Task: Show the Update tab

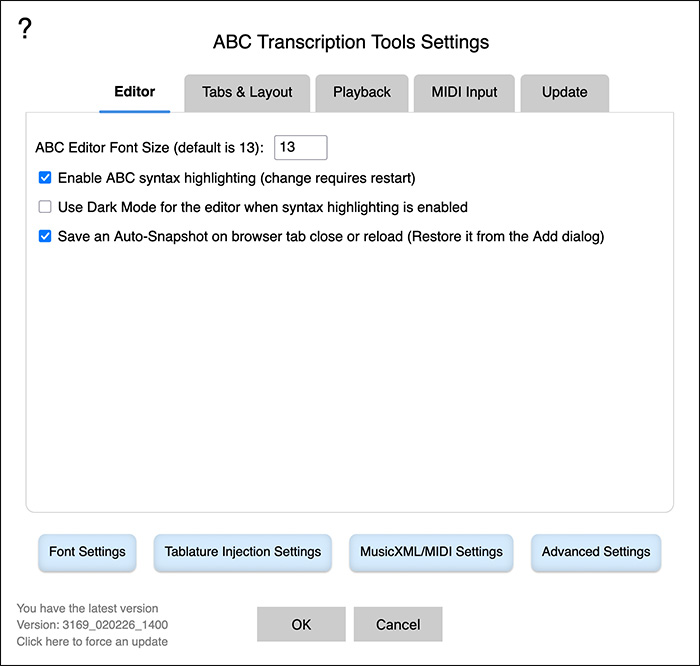Action: (564, 92)
